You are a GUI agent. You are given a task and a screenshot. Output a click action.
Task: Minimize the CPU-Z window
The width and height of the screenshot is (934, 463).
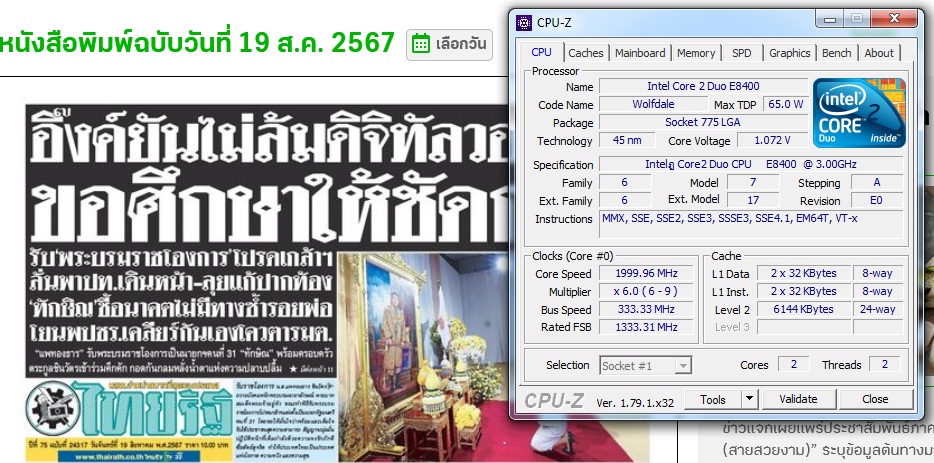point(831,20)
